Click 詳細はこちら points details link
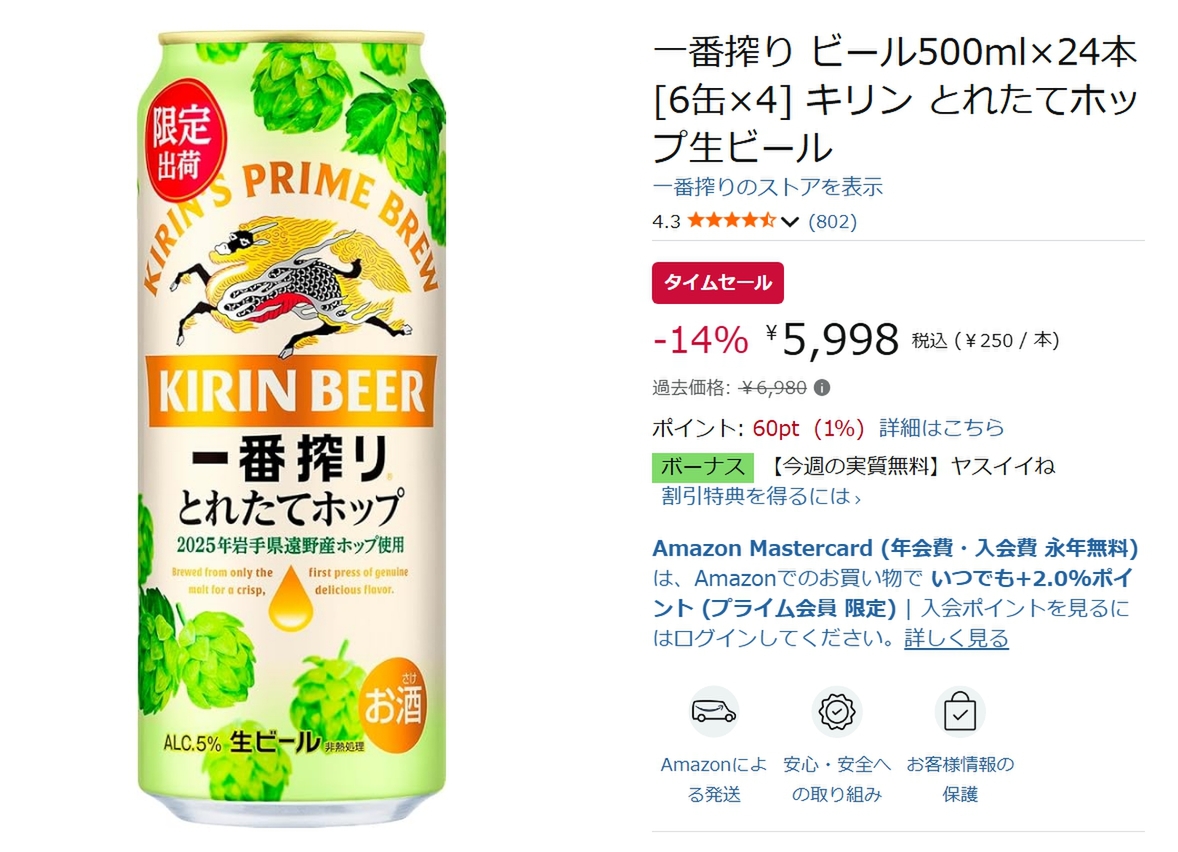Image resolution: width=1178 pixels, height=852 pixels. [x=941, y=428]
